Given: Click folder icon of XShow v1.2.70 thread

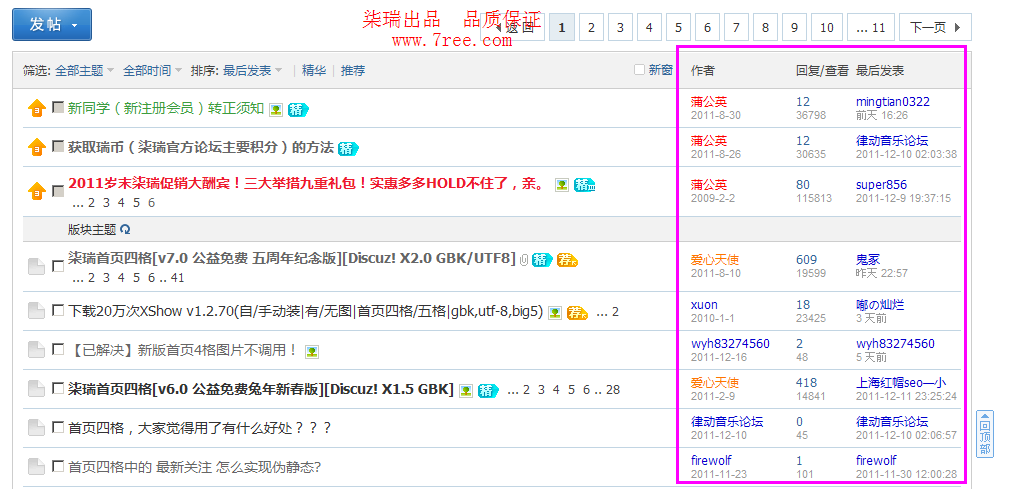Looking at the screenshot, I should (x=36, y=311).
